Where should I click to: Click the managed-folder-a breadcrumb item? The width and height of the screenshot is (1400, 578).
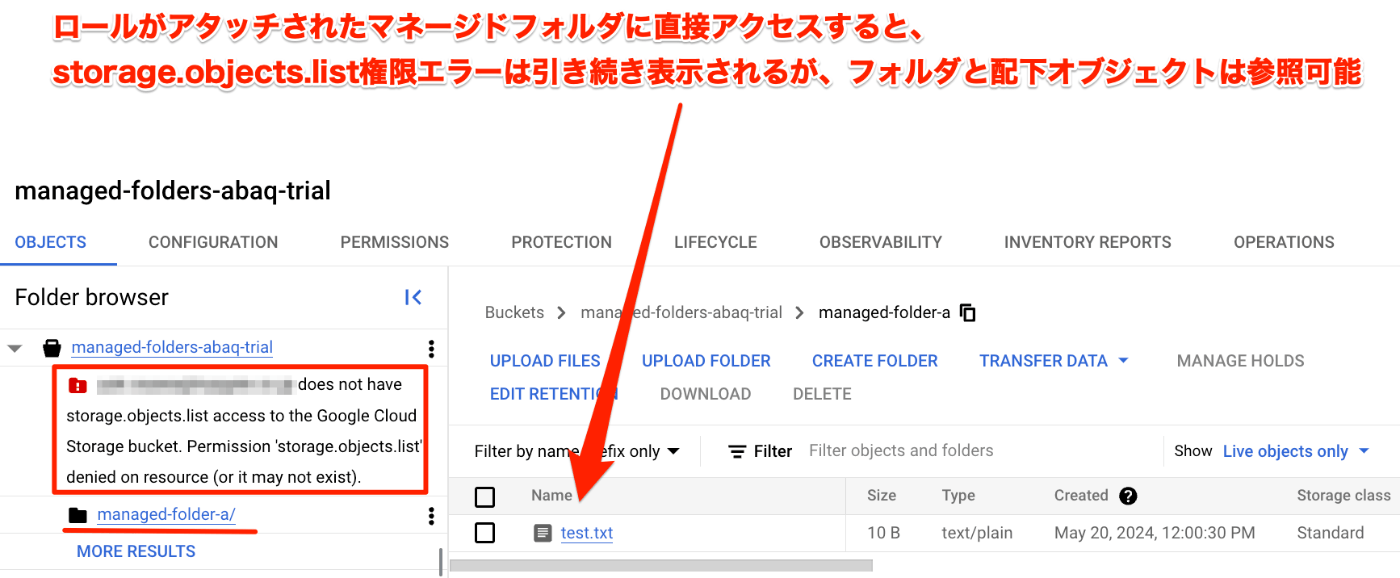click(x=884, y=313)
